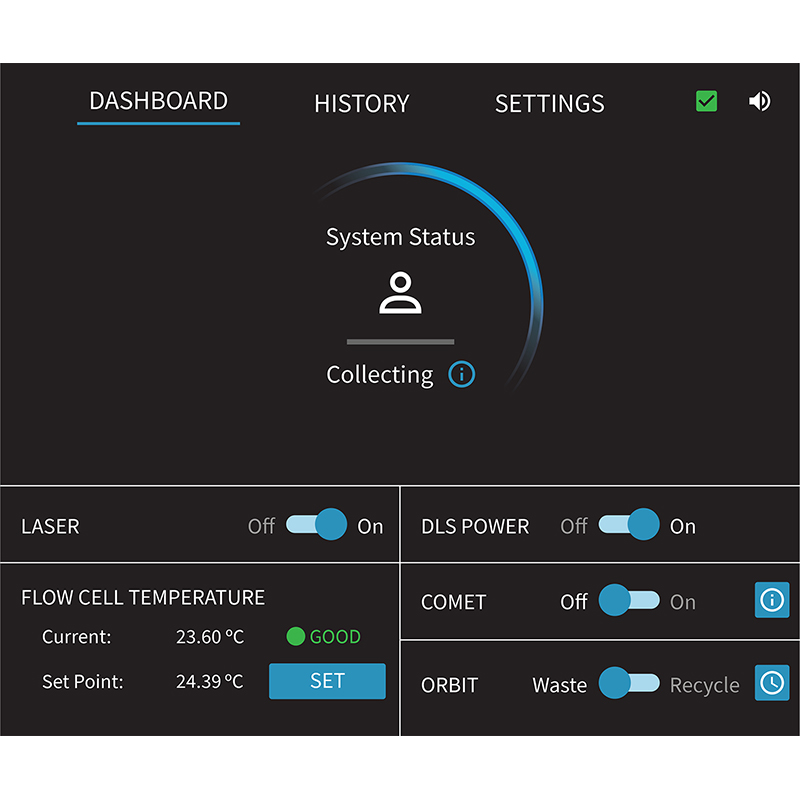800x800 pixels.
Task: Click the COMET On label
Action: pos(683,602)
